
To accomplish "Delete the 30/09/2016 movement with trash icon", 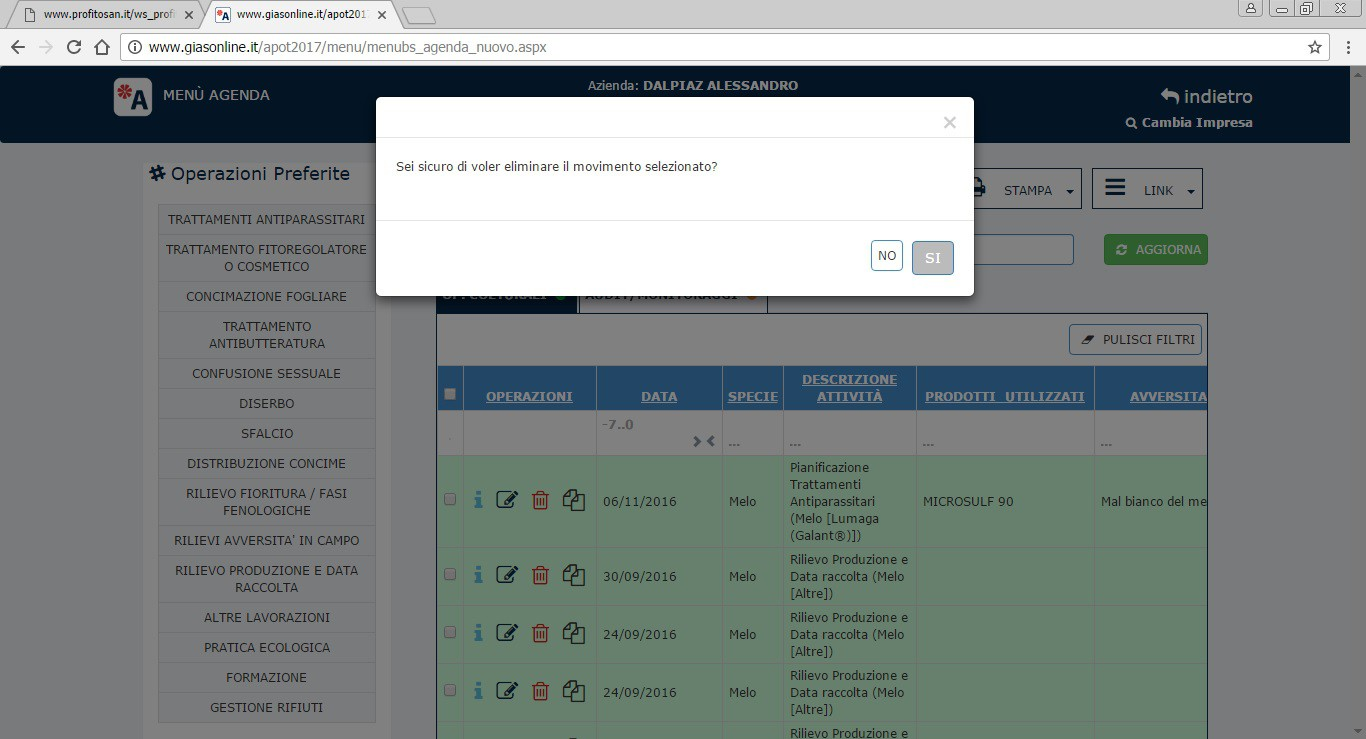I will point(540,575).
